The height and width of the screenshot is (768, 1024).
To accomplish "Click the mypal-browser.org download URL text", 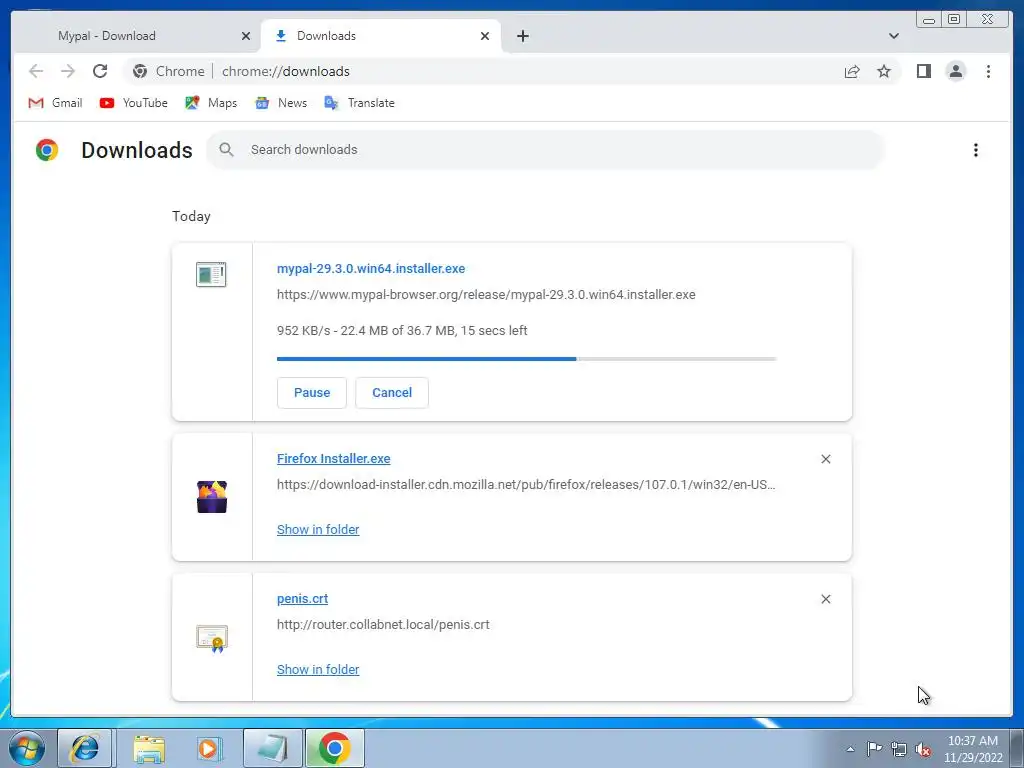I will [486, 295].
